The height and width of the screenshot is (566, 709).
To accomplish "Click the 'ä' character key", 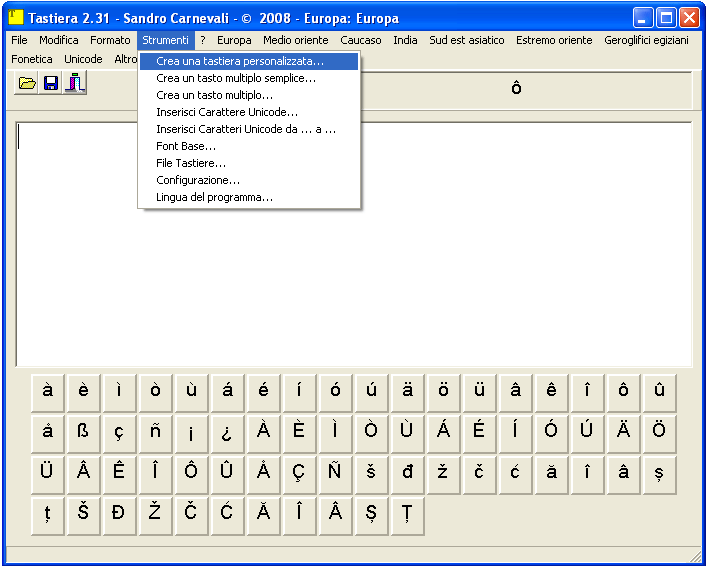I will pyautogui.click(x=407, y=391).
